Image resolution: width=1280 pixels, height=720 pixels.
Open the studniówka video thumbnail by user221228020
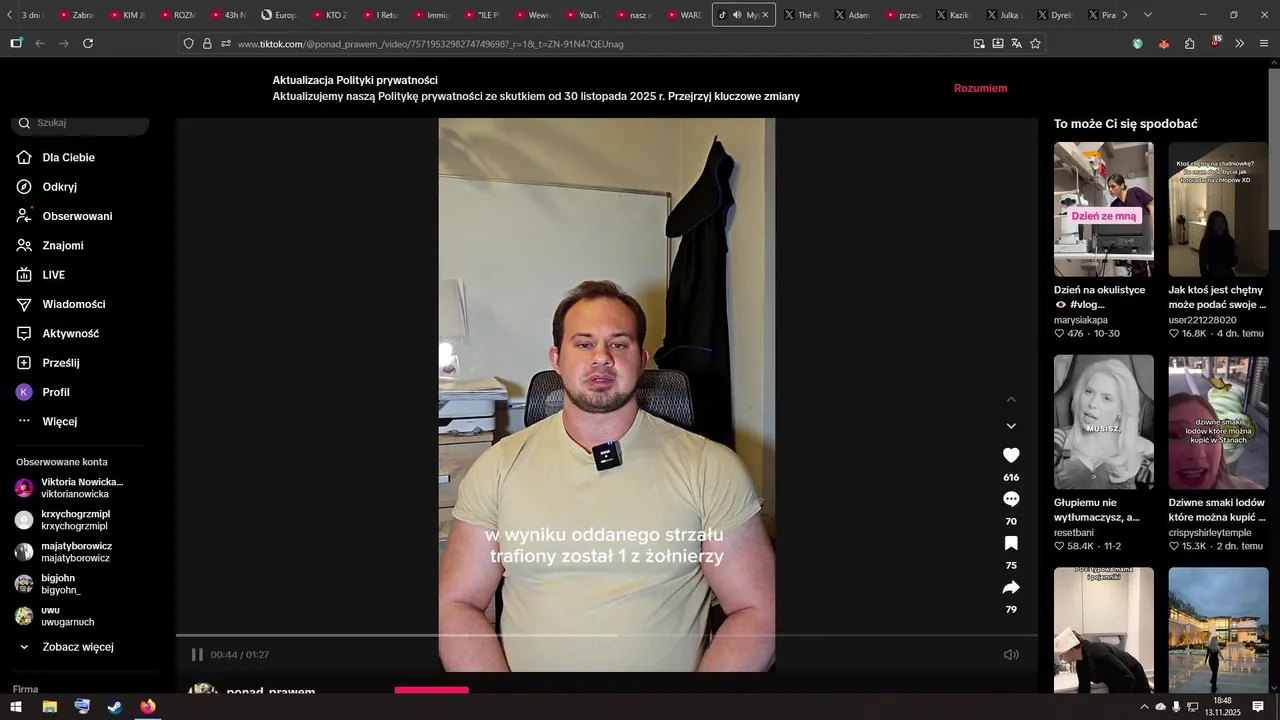click(x=1218, y=209)
